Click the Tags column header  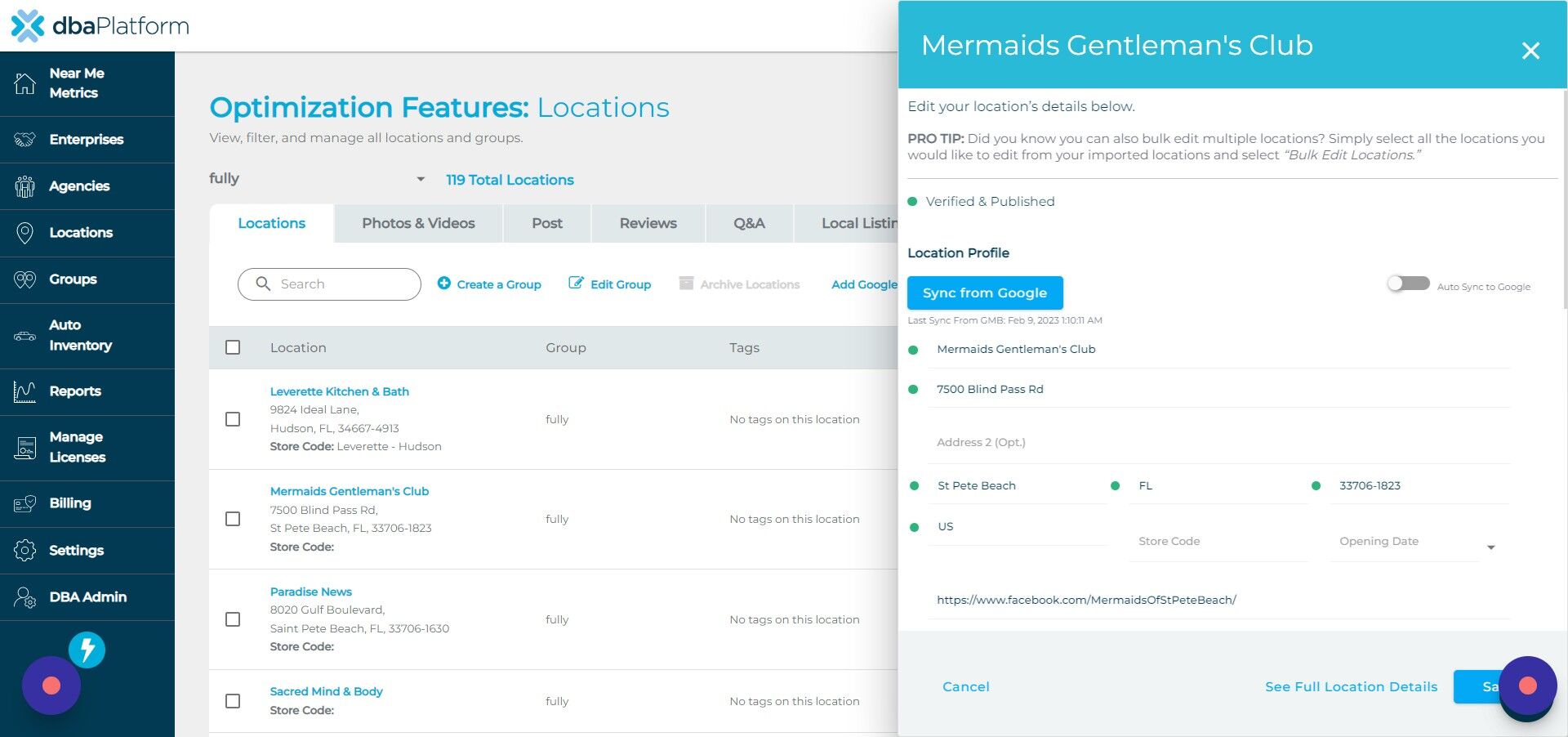click(745, 348)
